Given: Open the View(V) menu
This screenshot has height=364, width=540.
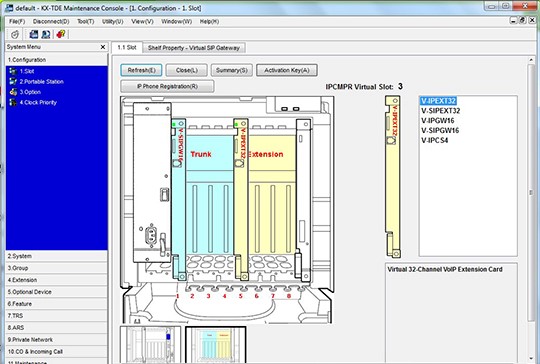Looking at the screenshot, I should 142,21.
